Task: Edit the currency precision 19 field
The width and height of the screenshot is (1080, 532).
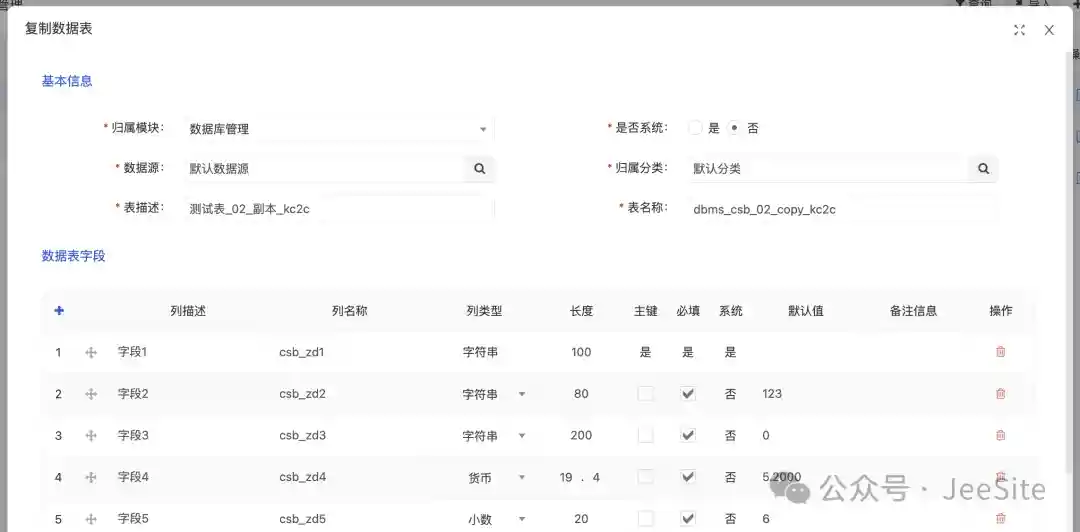Action: (x=566, y=477)
